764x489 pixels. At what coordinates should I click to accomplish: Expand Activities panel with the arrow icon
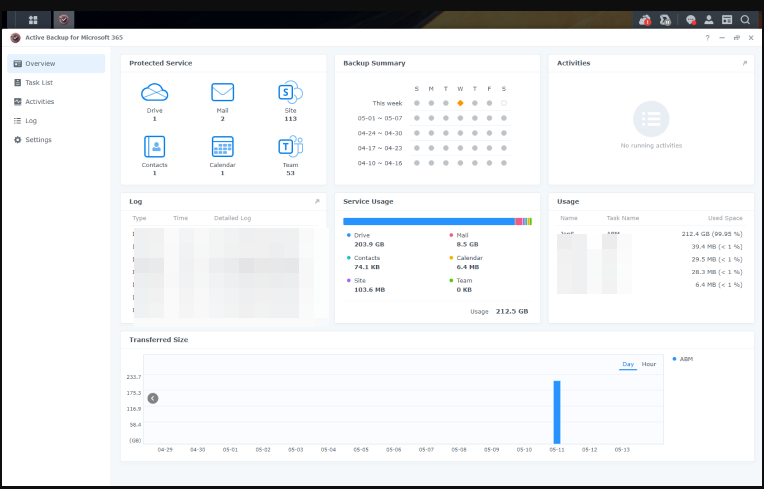(745, 63)
